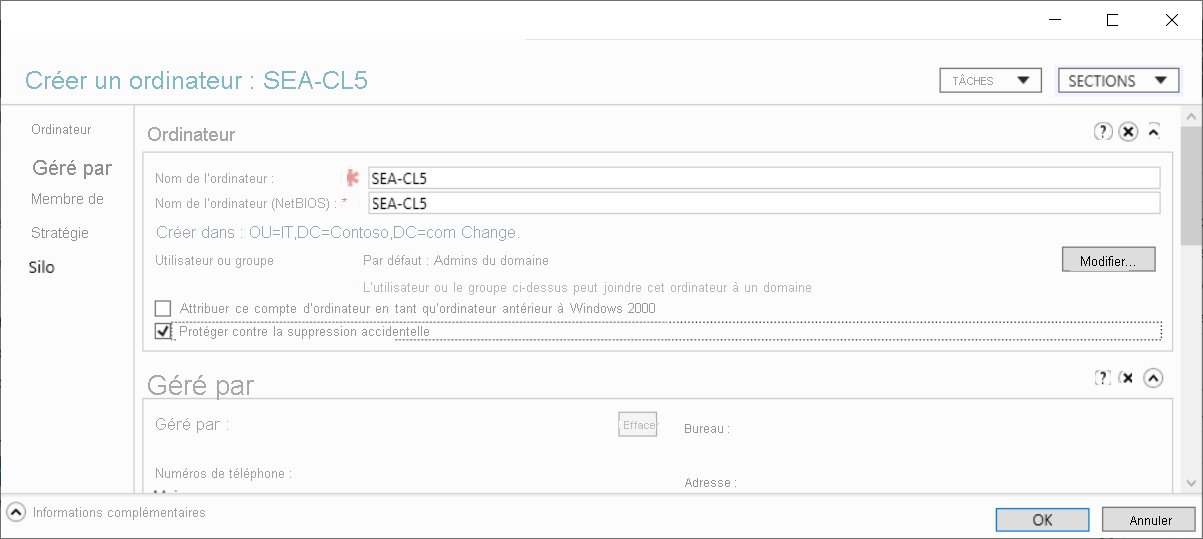
Task: Close the Ordinateur section with its X icon
Action: 1128,131
